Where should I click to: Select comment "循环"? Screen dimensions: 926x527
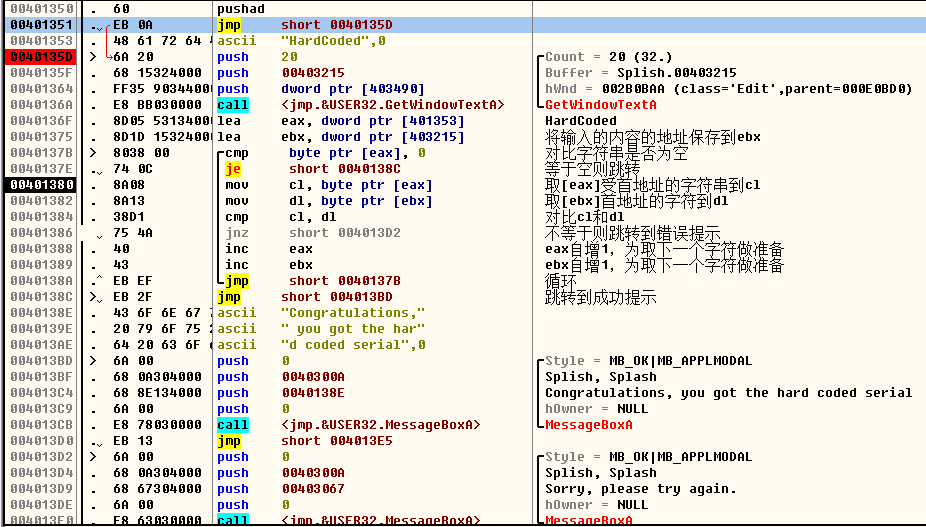(561, 281)
